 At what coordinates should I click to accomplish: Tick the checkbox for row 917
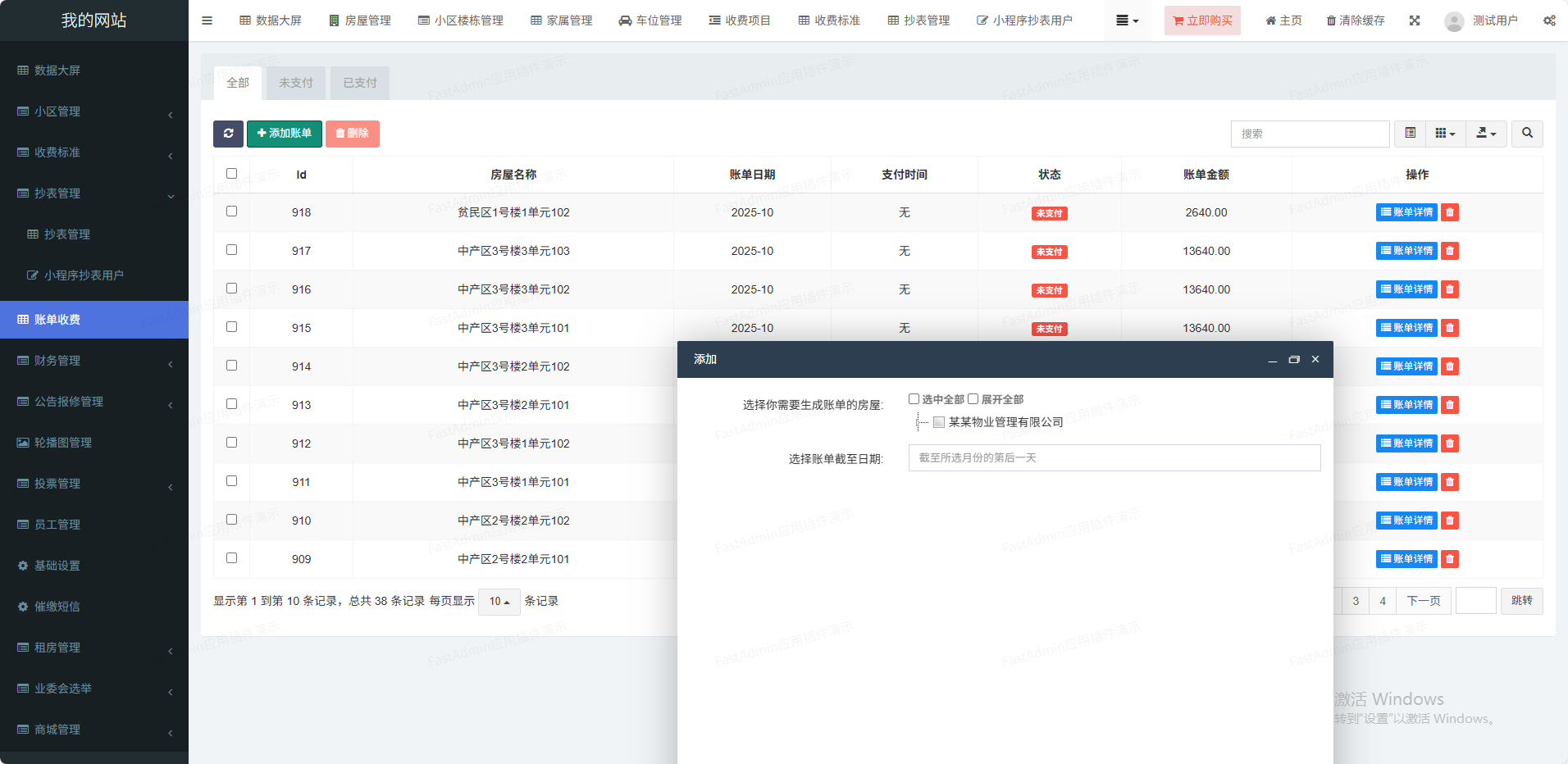(231, 250)
